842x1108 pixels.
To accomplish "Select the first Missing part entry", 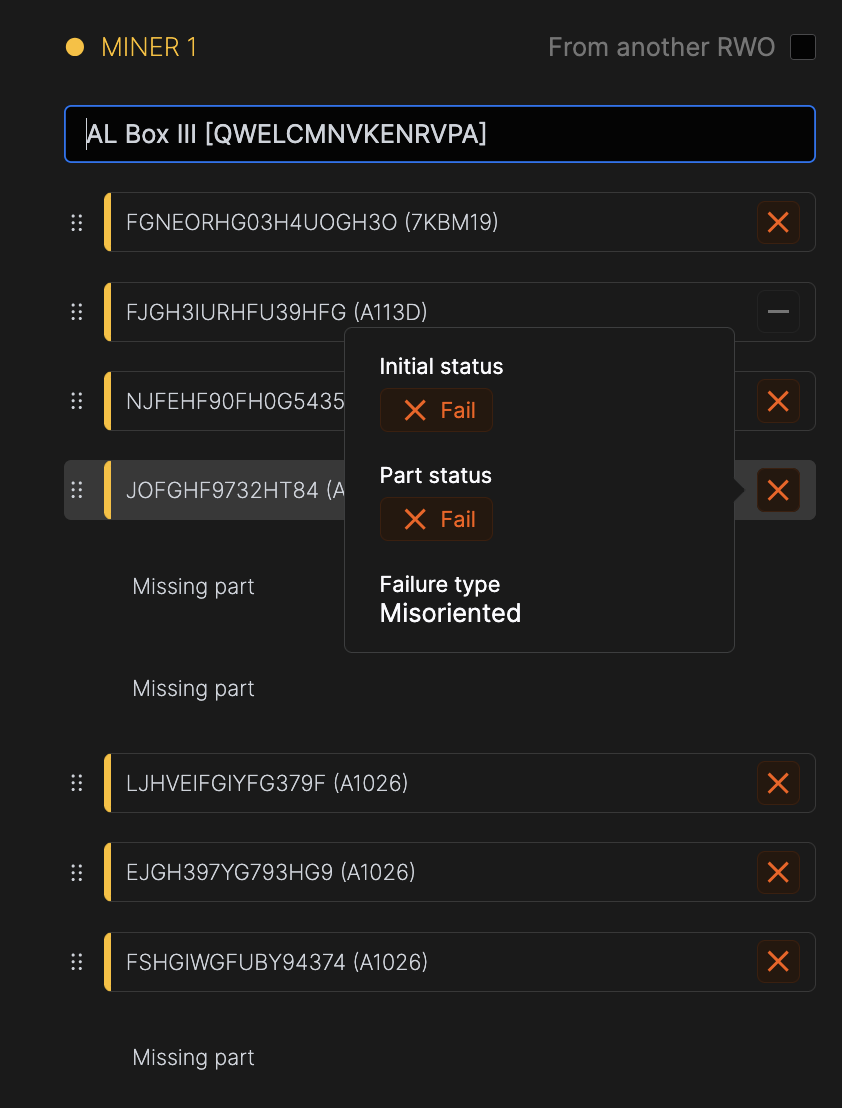I will coord(193,586).
